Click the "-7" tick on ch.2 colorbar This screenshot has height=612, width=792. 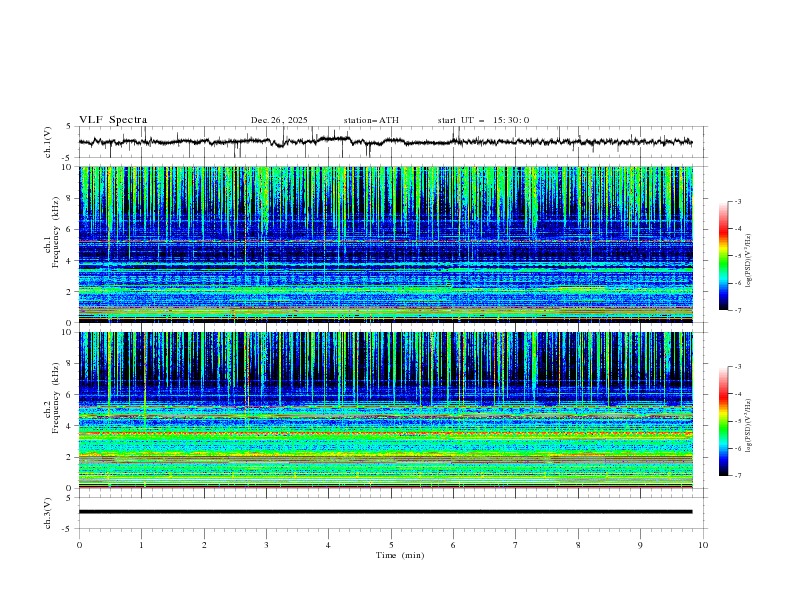tap(738, 476)
